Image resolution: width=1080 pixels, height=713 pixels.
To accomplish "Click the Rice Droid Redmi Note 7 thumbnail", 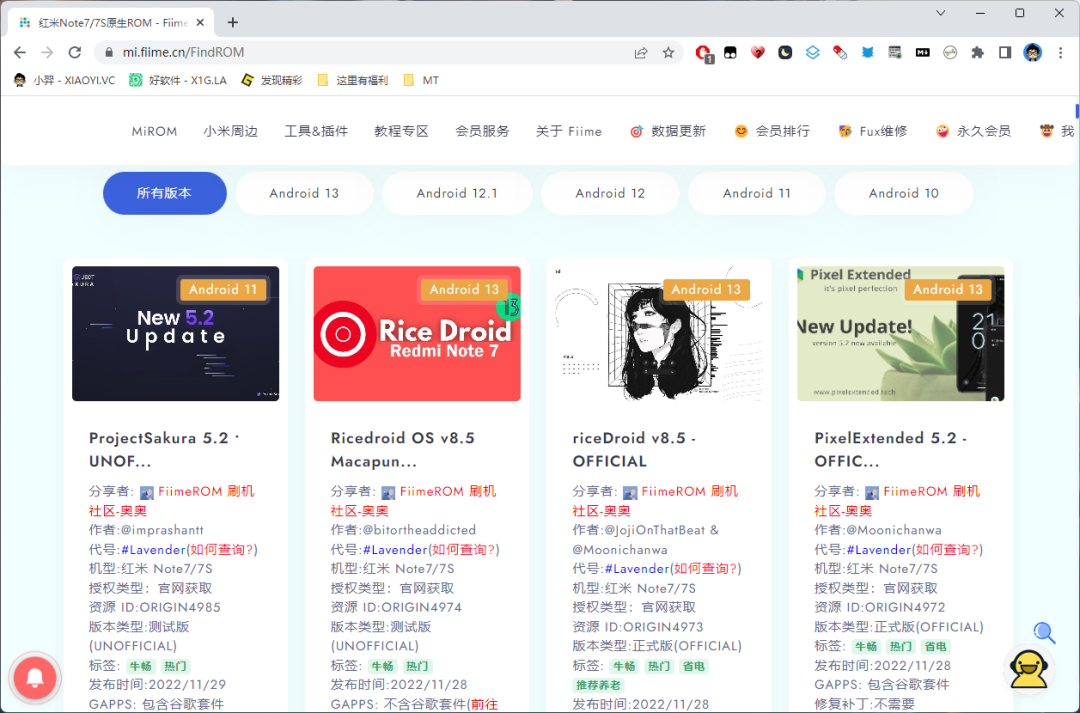I will pos(417,333).
